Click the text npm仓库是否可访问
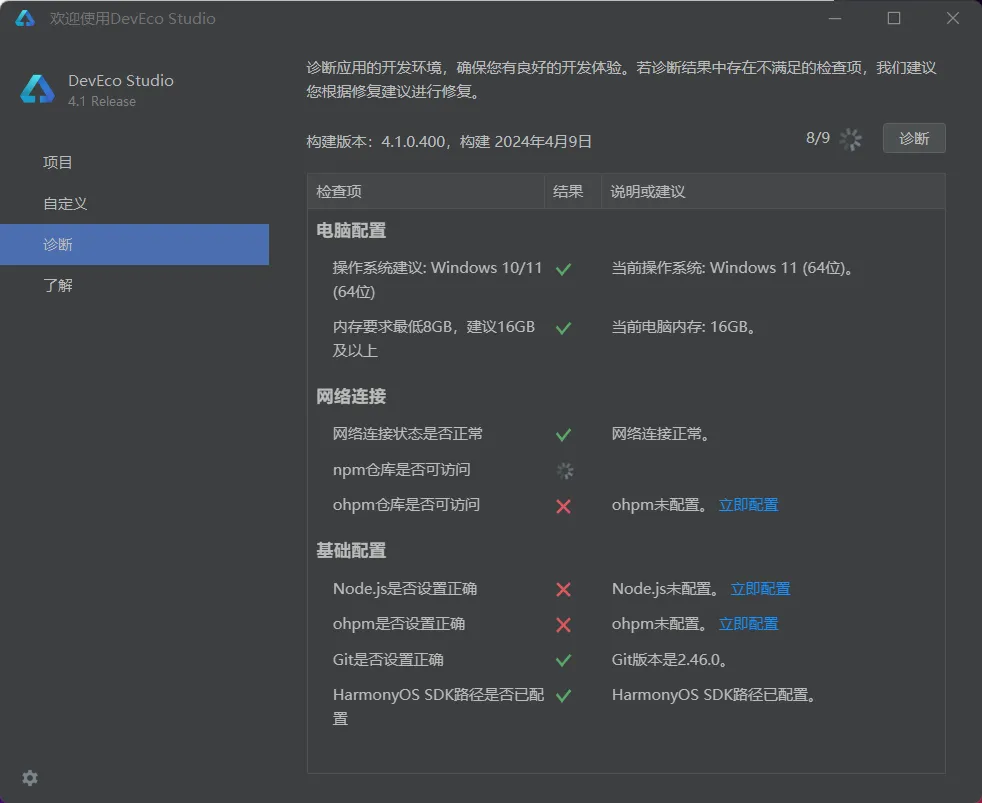This screenshot has height=803, width=982. tap(401, 470)
